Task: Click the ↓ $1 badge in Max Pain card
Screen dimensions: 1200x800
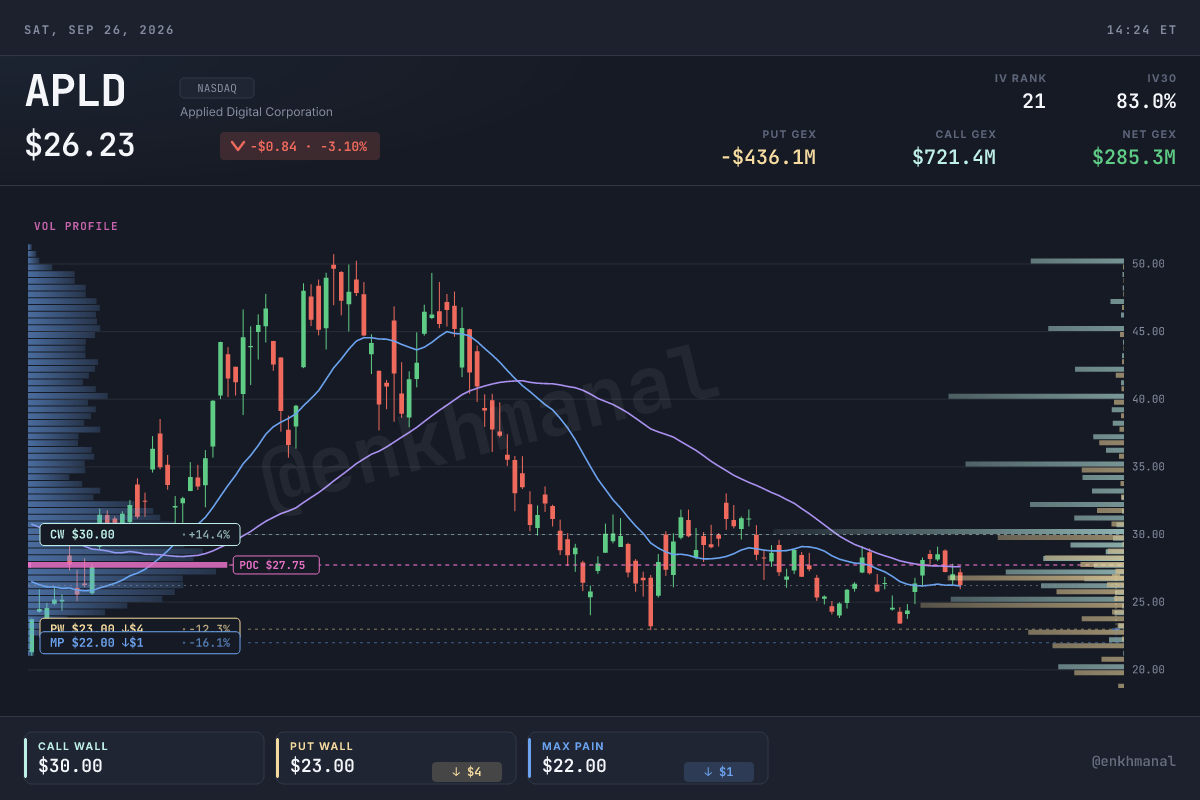Action: [x=719, y=772]
